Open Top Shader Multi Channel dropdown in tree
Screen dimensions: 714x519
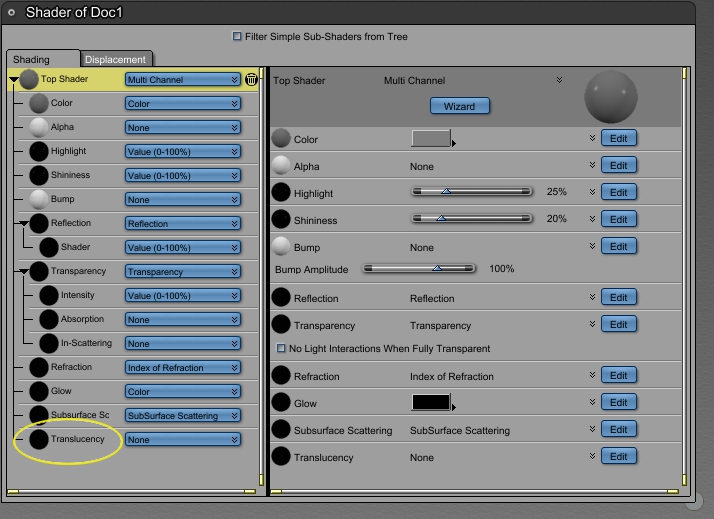tap(183, 80)
